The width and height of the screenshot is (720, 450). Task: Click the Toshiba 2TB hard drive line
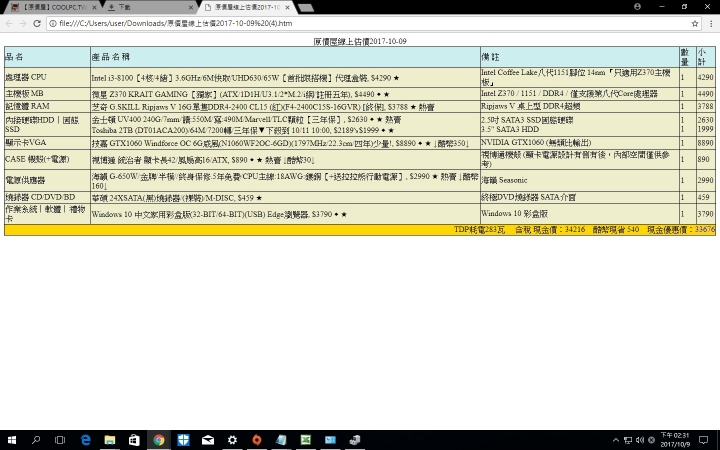242,130
